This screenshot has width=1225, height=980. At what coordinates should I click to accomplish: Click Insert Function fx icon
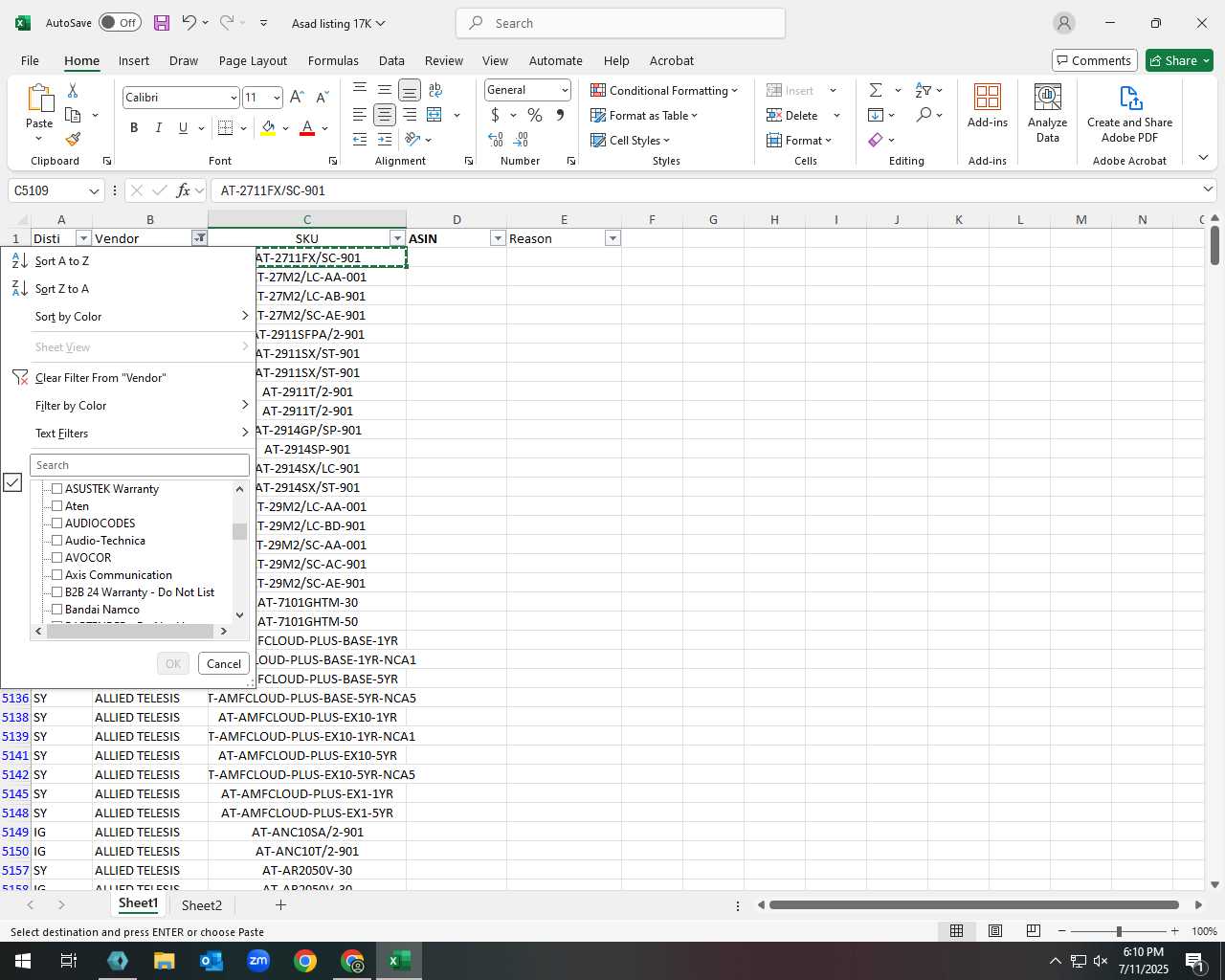point(184,190)
